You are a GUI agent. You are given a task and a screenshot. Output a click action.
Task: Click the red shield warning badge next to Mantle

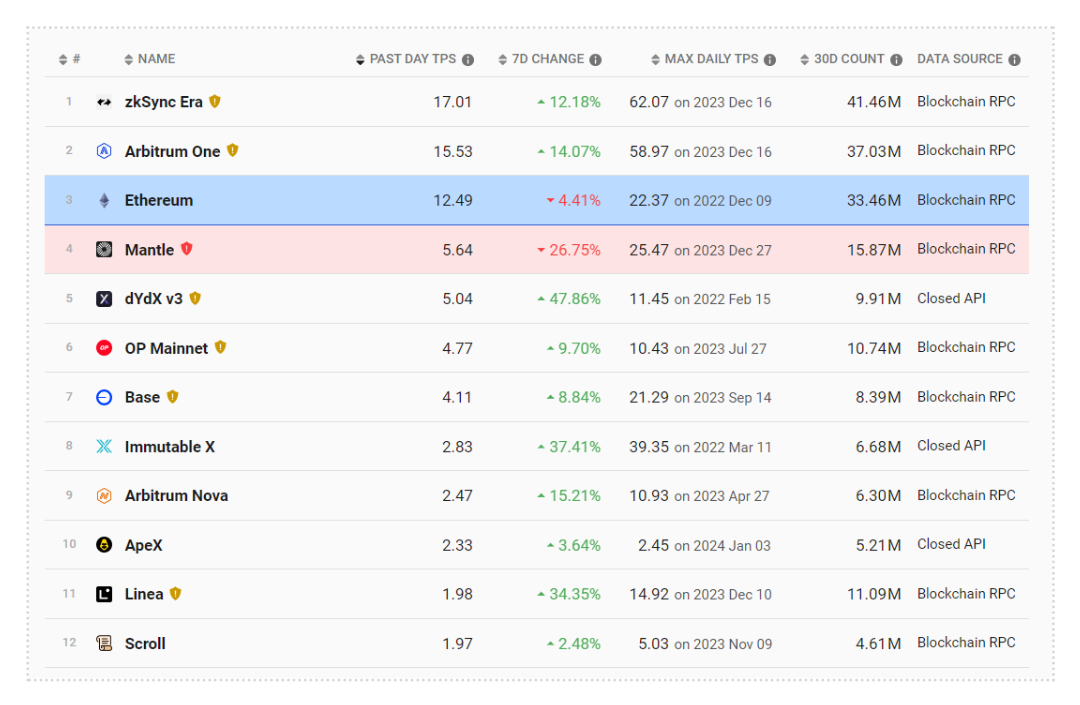[187, 249]
